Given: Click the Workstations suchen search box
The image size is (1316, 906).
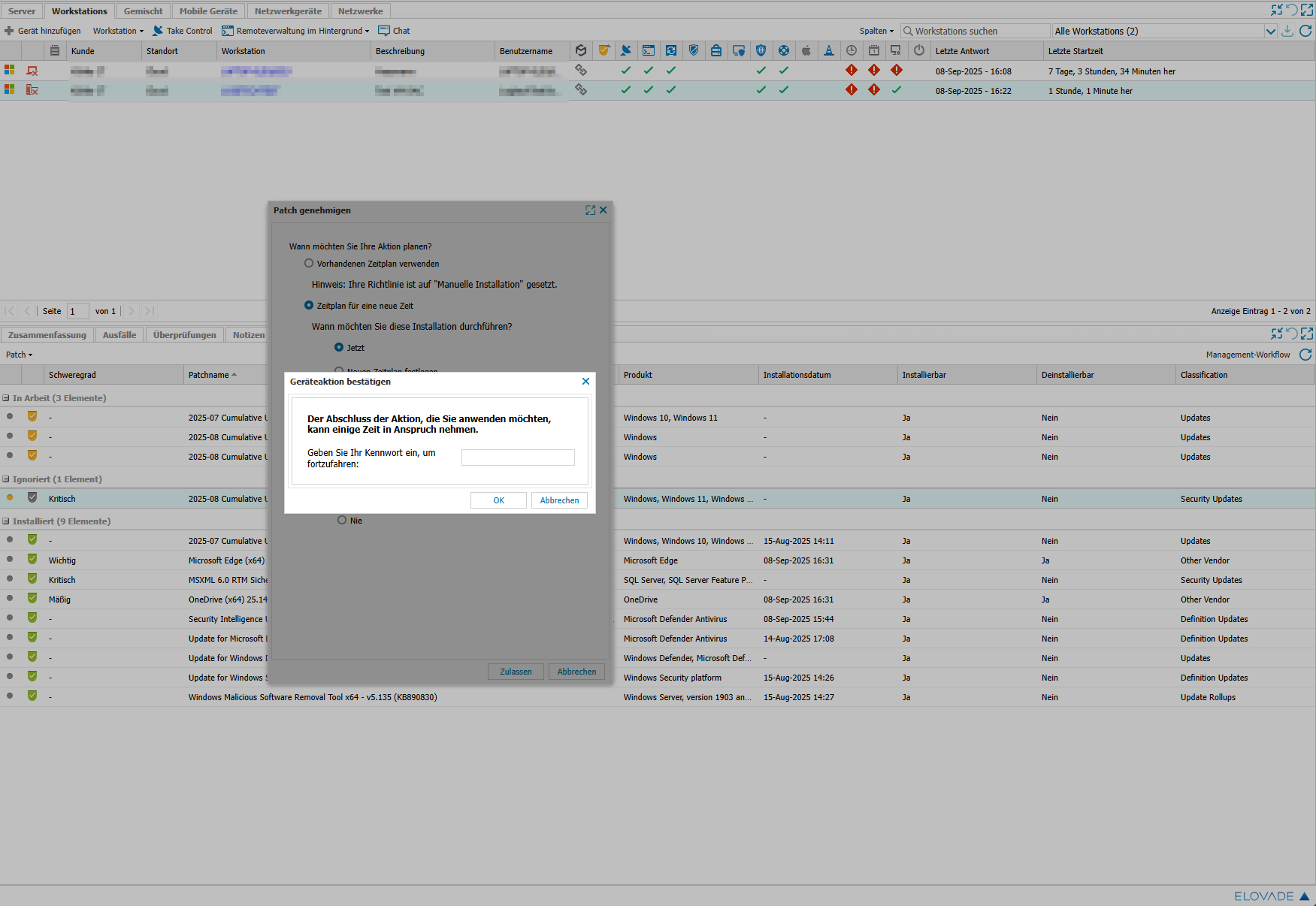Looking at the screenshot, I should pos(976,31).
